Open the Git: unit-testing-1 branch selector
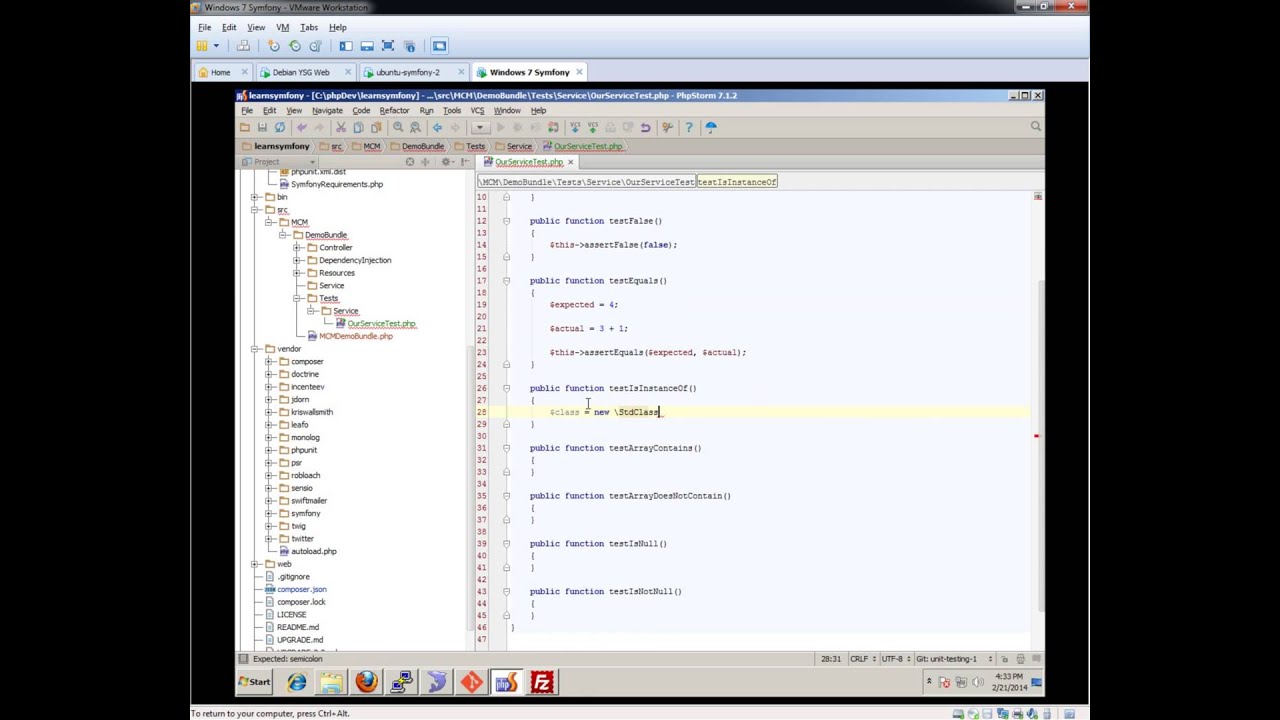Viewport: 1280px width, 720px height. (953, 659)
